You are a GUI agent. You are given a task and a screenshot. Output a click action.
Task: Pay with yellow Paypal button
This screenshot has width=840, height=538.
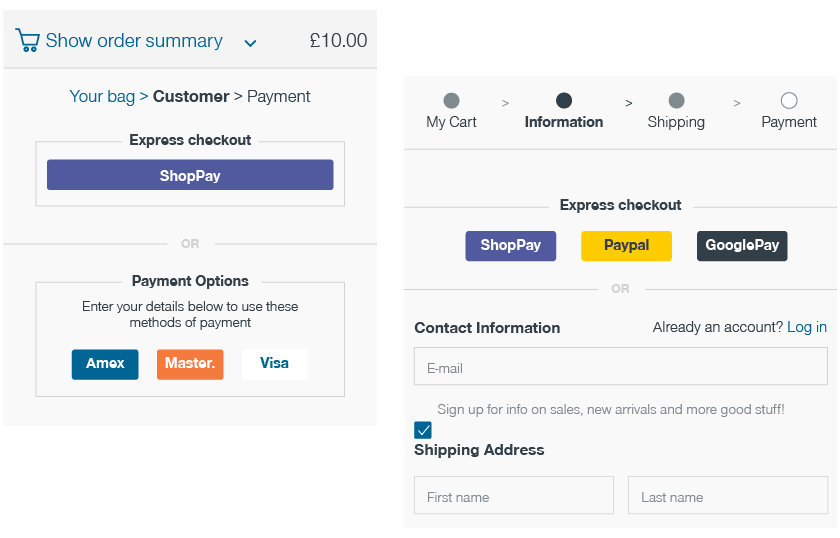[x=626, y=246]
